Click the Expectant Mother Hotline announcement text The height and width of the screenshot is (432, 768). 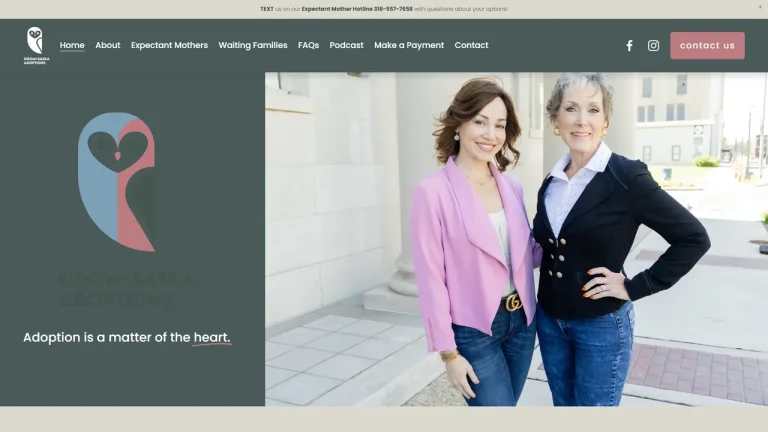pos(384,9)
